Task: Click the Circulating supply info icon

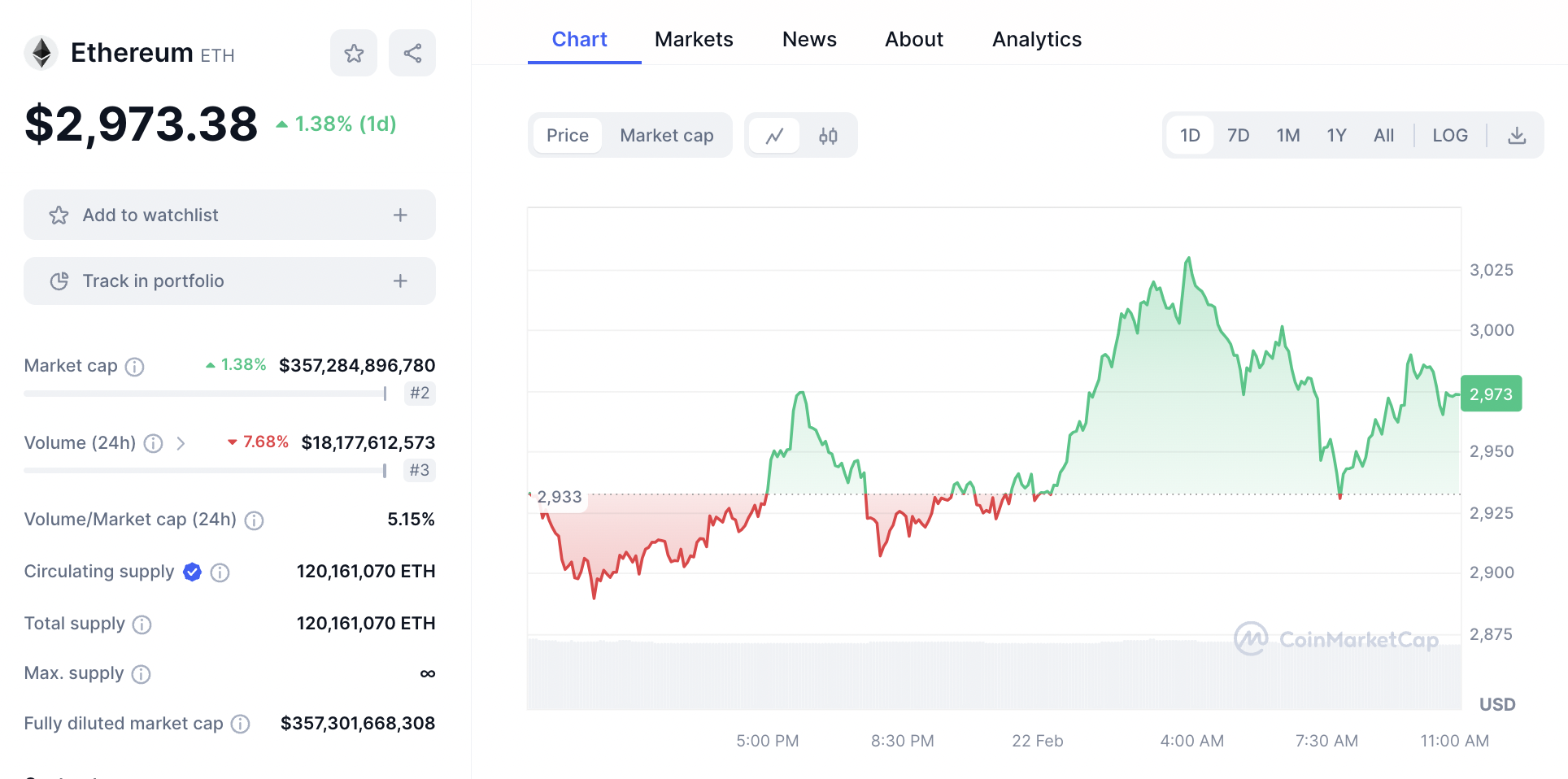Action: click(220, 572)
